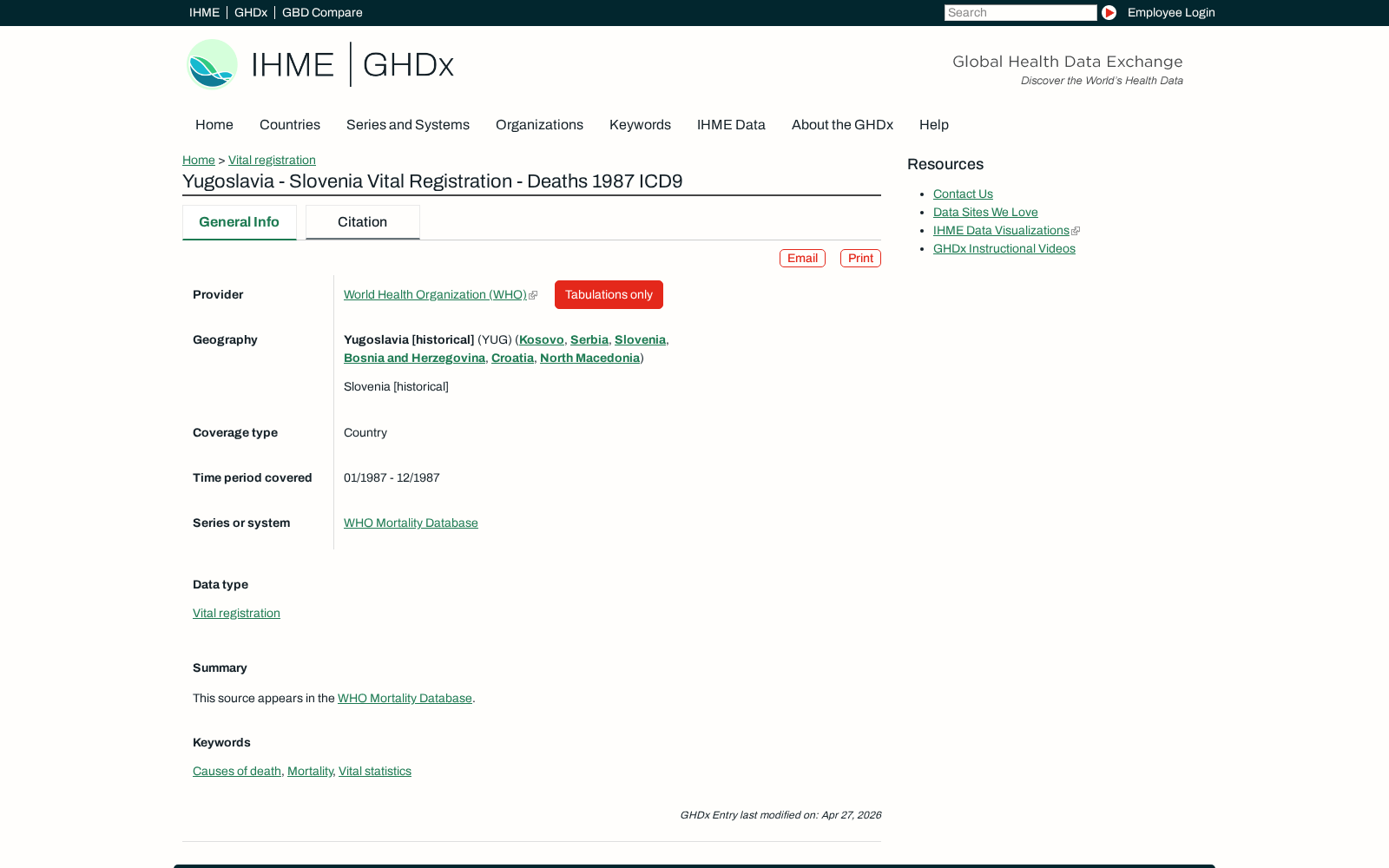The width and height of the screenshot is (1389, 868).
Task: Submit search with the red arrow button
Action: pyautogui.click(x=1109, y=12)
